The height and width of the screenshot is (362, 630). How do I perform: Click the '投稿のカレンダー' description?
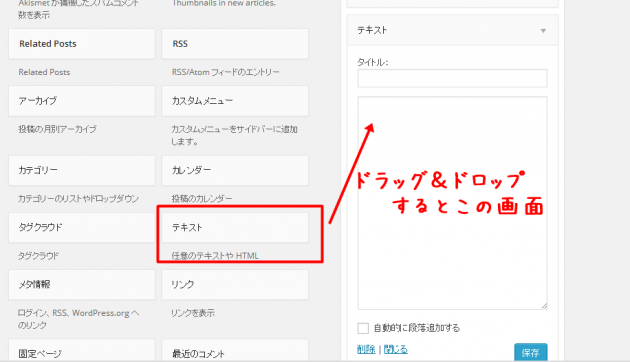(202, 198)
